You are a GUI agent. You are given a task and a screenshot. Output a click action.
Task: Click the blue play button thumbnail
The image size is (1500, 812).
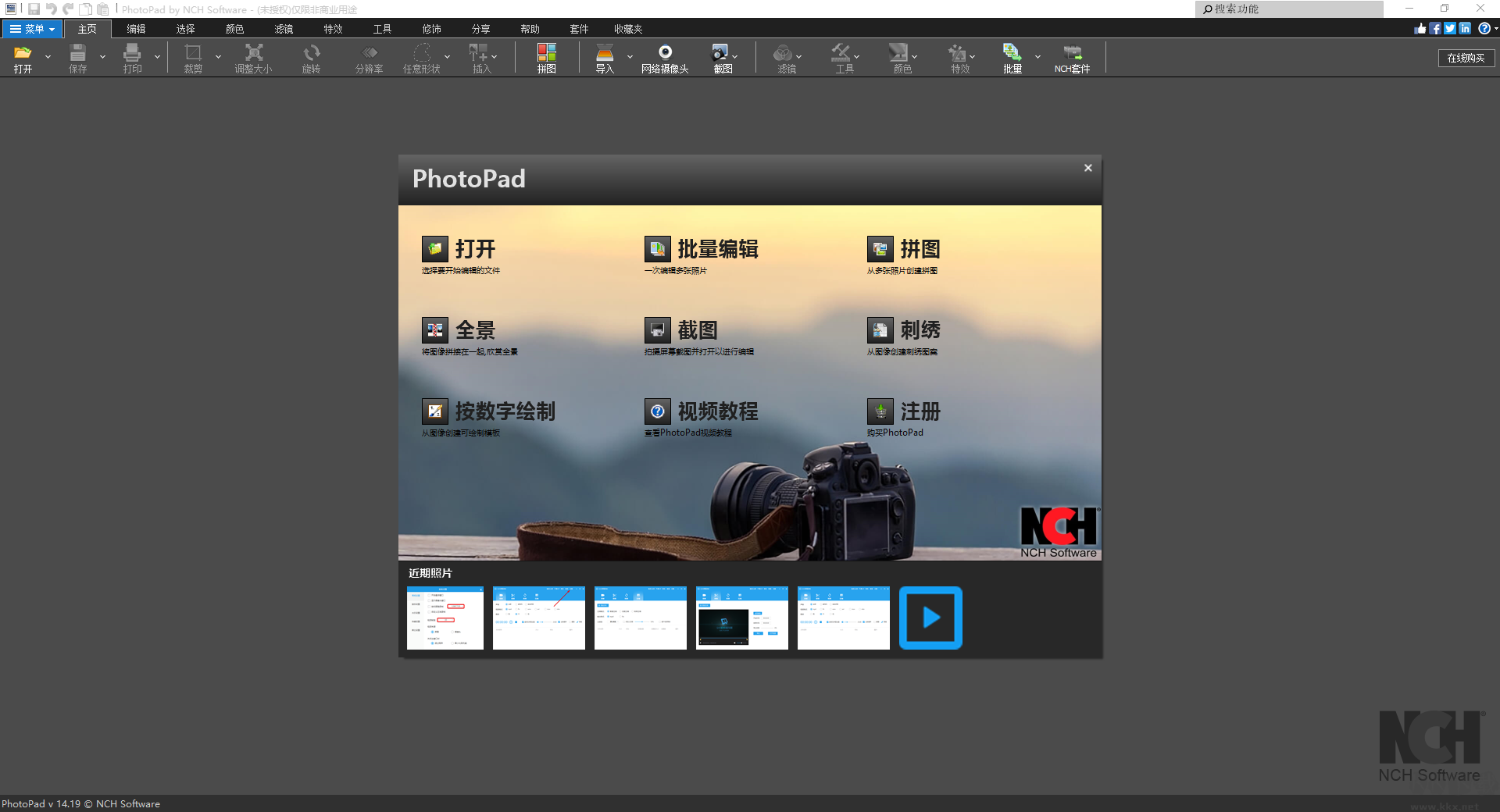930,618
